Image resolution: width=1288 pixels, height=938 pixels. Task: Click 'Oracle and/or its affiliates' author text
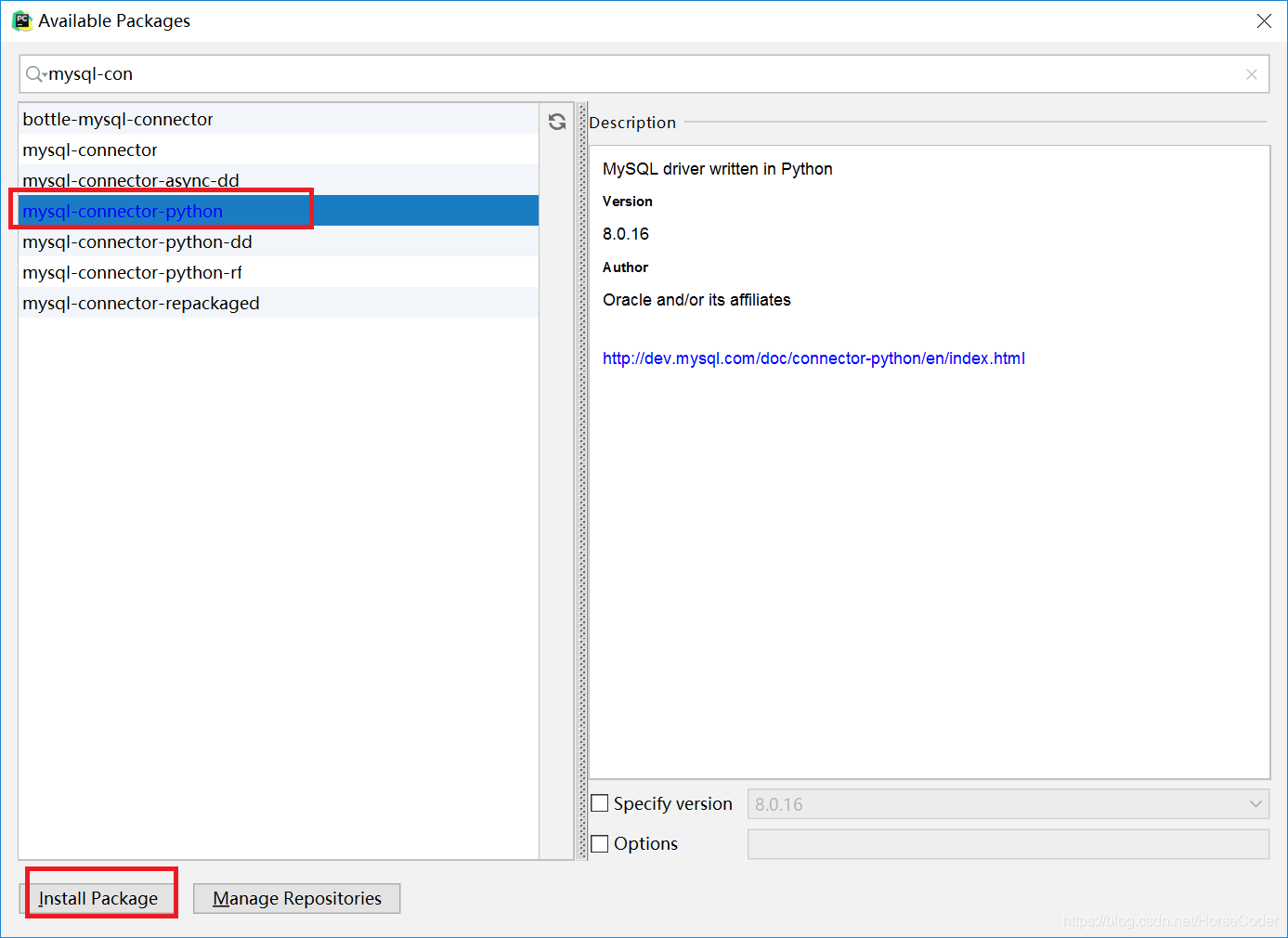click(696, 300)
